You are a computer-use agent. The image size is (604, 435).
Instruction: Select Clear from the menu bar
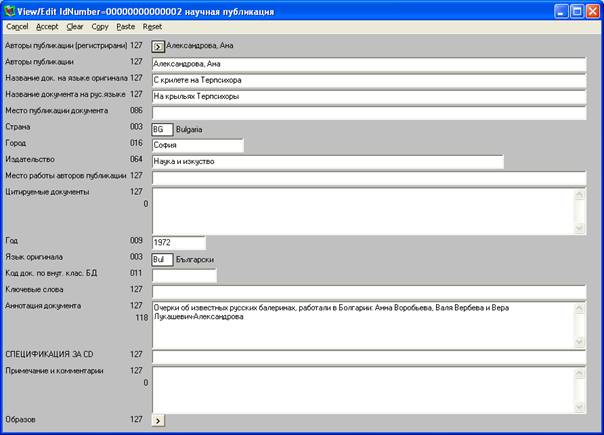tap(75, 27)
